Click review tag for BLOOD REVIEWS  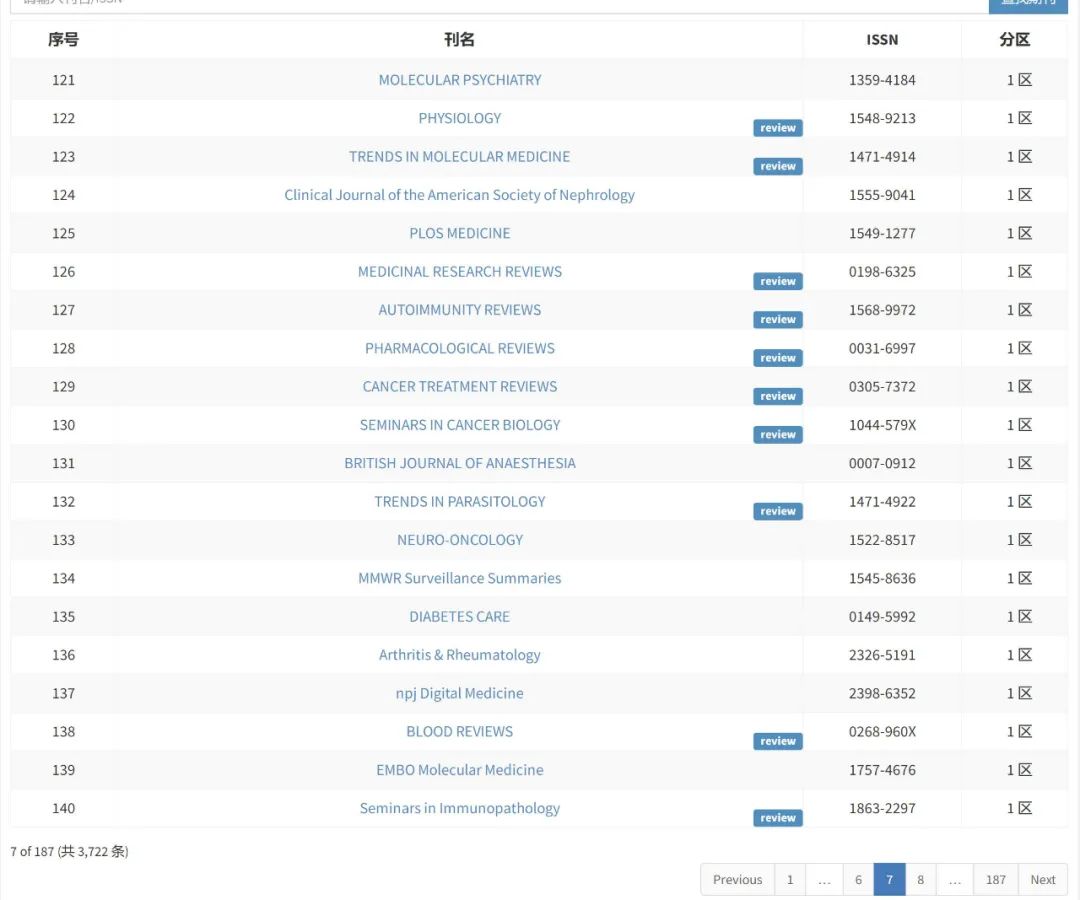click(x=777, y=741)
